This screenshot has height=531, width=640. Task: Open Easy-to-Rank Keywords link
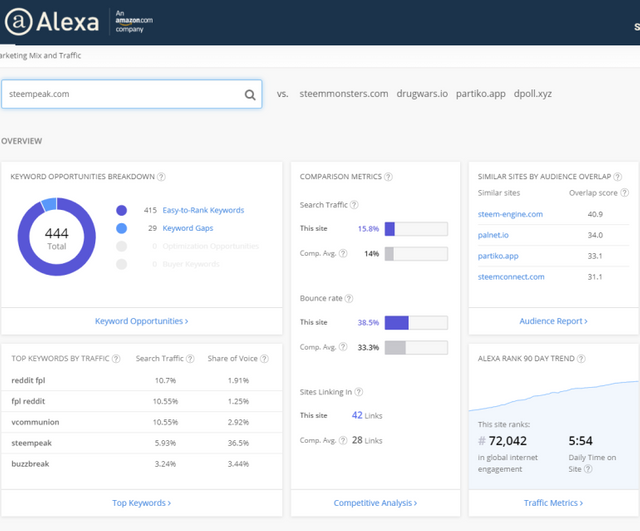tap(203, 210)
